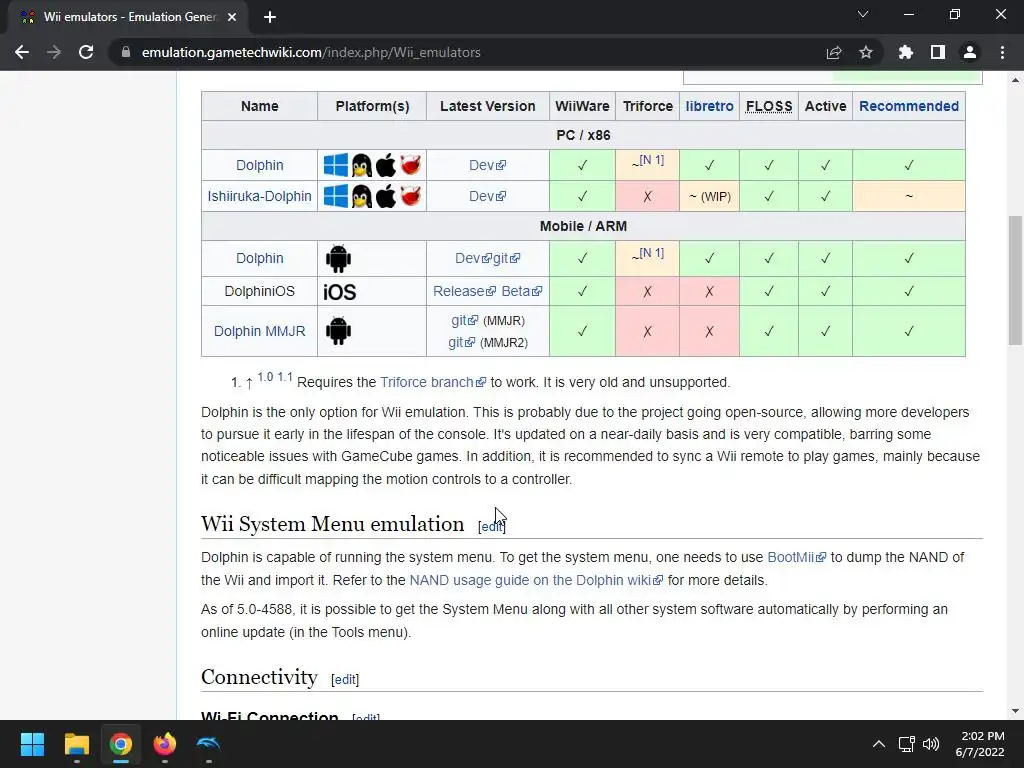
Task: Click Android icon in mobile Dolphin row
Action: click(338, 259)
